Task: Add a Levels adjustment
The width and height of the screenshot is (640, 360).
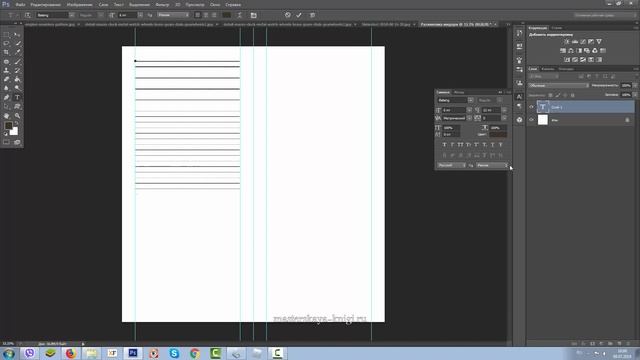Action: pyautogui.click(x=575, y=42)
